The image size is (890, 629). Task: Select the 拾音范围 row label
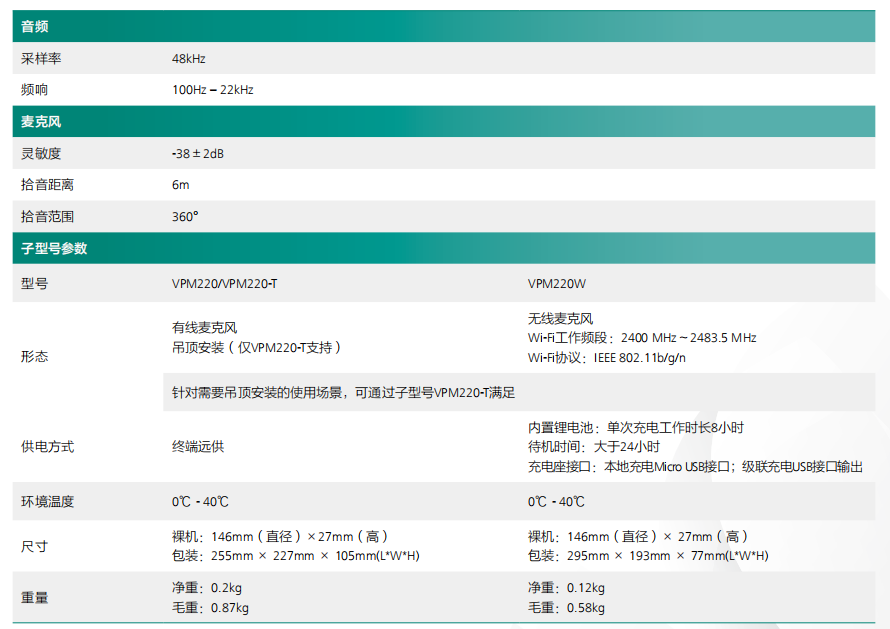pos(47,216)
